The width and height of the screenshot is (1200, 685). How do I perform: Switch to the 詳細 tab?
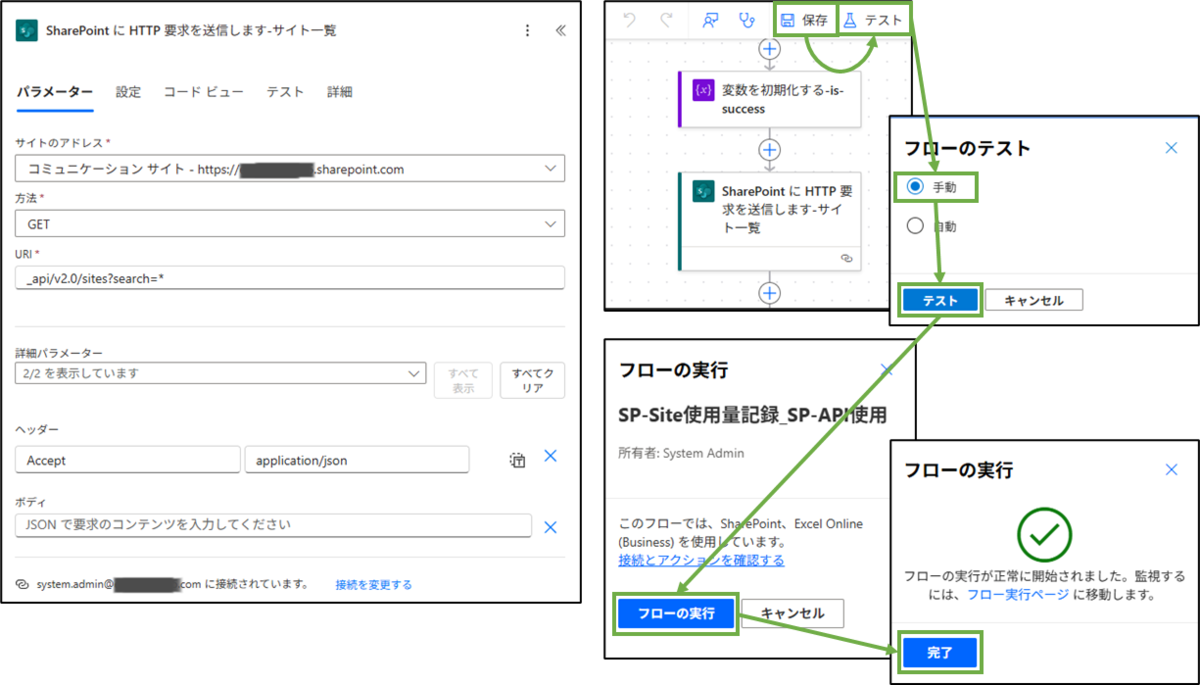click(340, 92)
